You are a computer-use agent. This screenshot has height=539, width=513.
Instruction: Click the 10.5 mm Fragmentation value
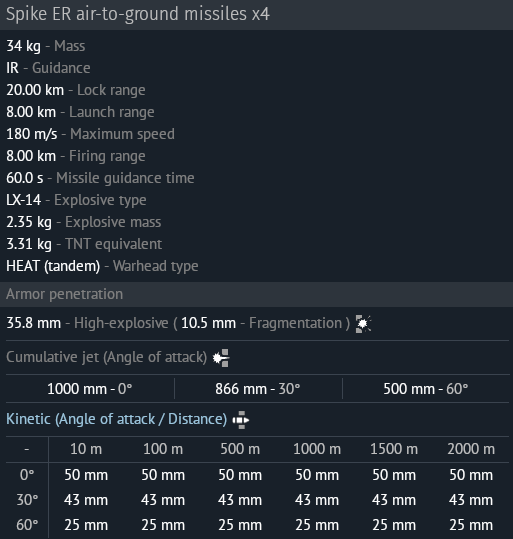click(x=208, y=323)
